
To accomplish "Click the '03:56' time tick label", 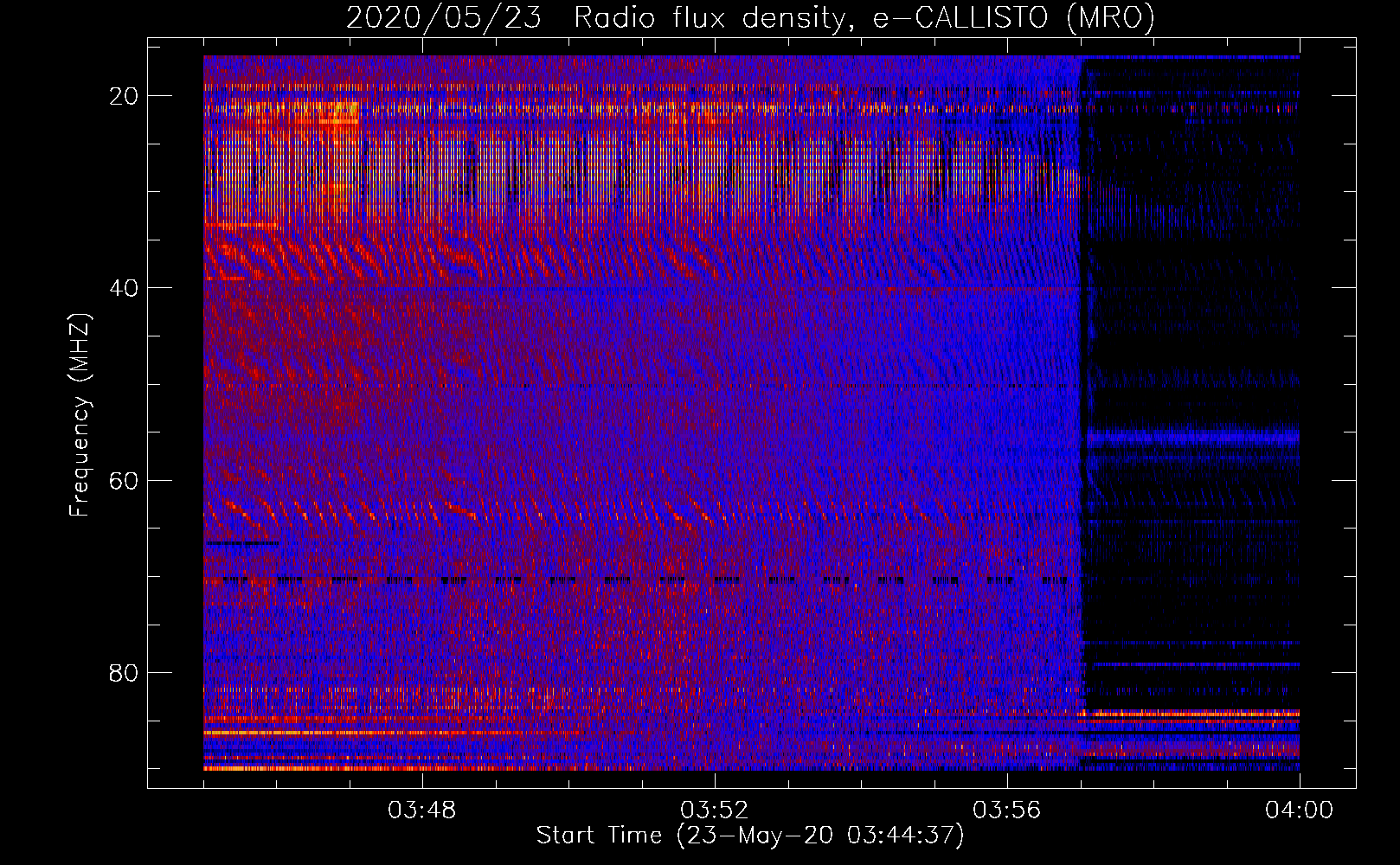I will coord(1007,811).
